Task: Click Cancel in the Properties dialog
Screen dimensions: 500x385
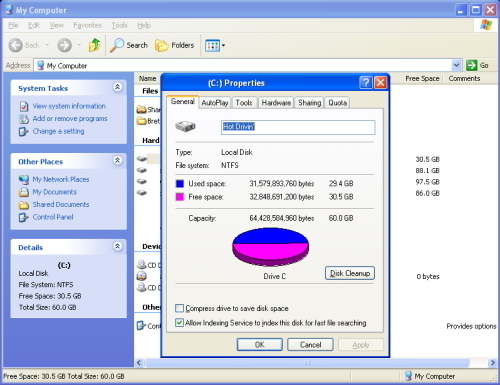Action: click(x=310, y=345)
